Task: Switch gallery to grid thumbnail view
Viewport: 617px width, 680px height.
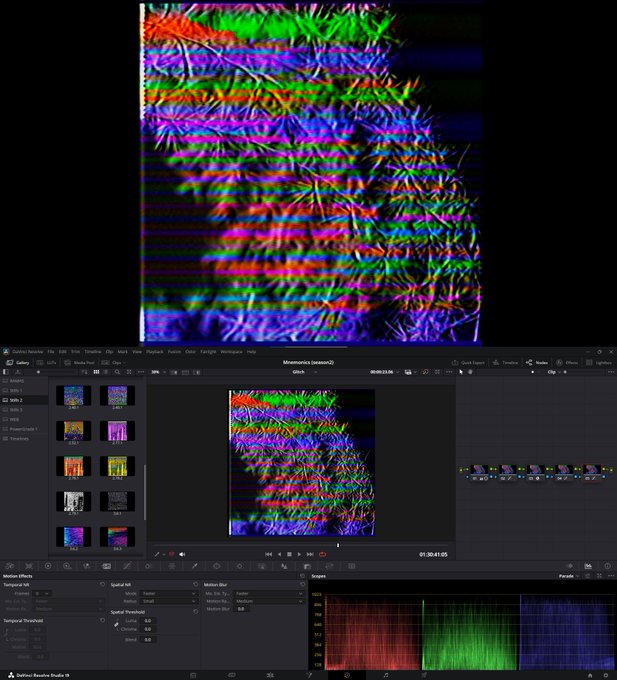Action: 96,372
